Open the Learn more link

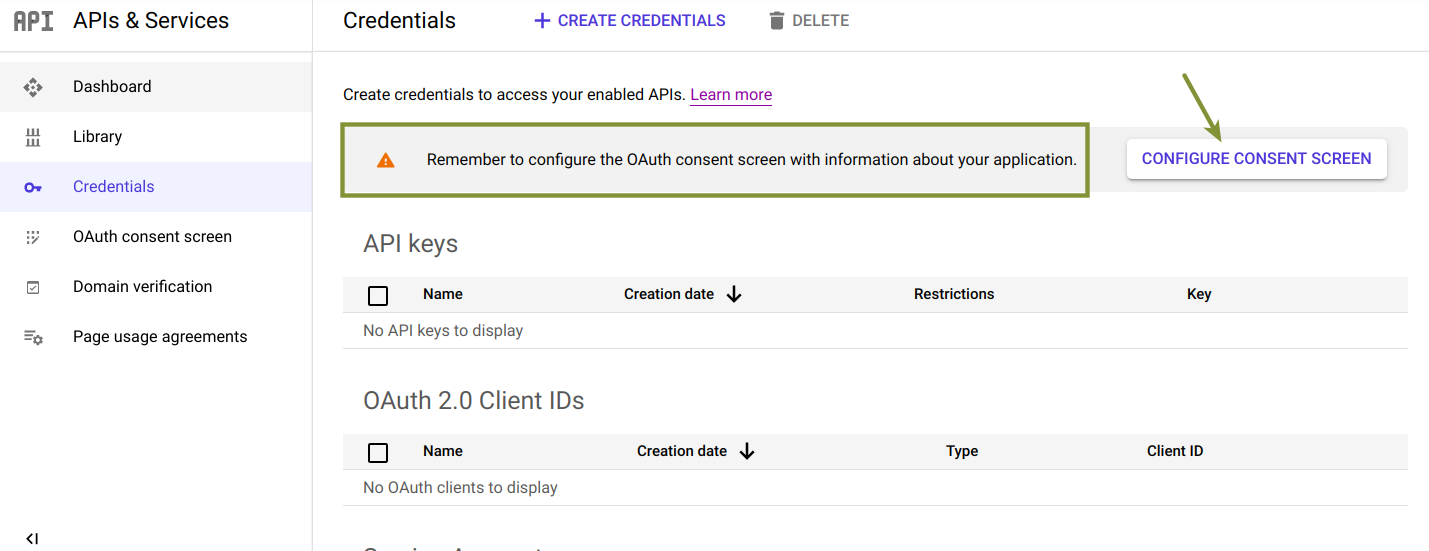pyautogui.click(x=730, y=95)
